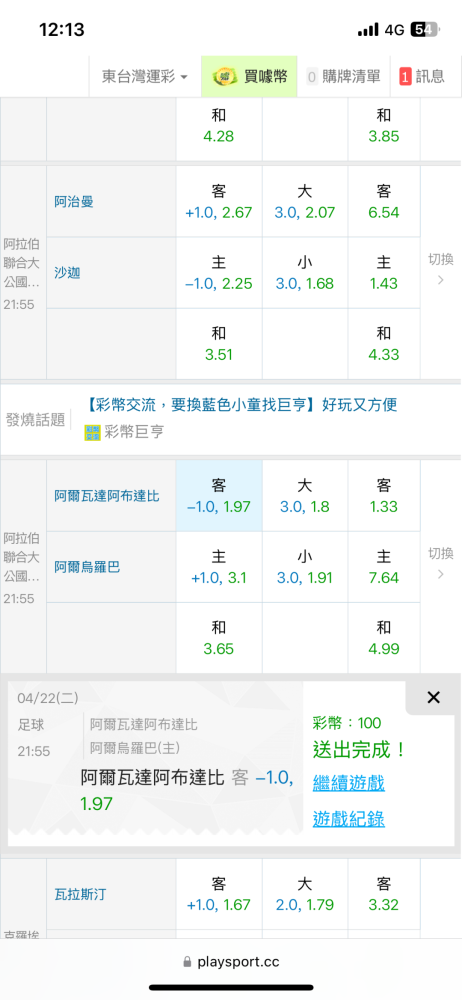Viewport: 462px width, 1000px height.
Task: Select 主 +1.0, 3.1 handicap option
Action: (219, 567)
